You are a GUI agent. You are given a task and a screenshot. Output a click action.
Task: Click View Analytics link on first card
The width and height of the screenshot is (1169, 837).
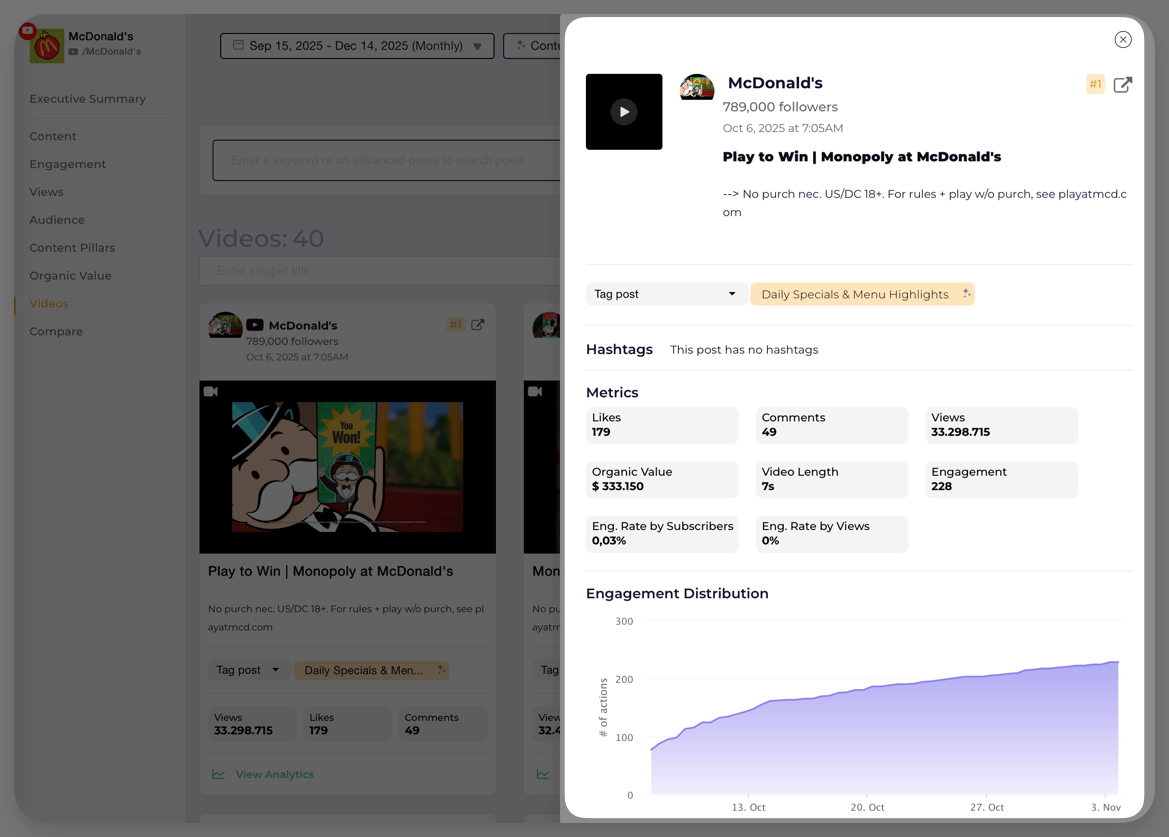[x=274, y=774]
